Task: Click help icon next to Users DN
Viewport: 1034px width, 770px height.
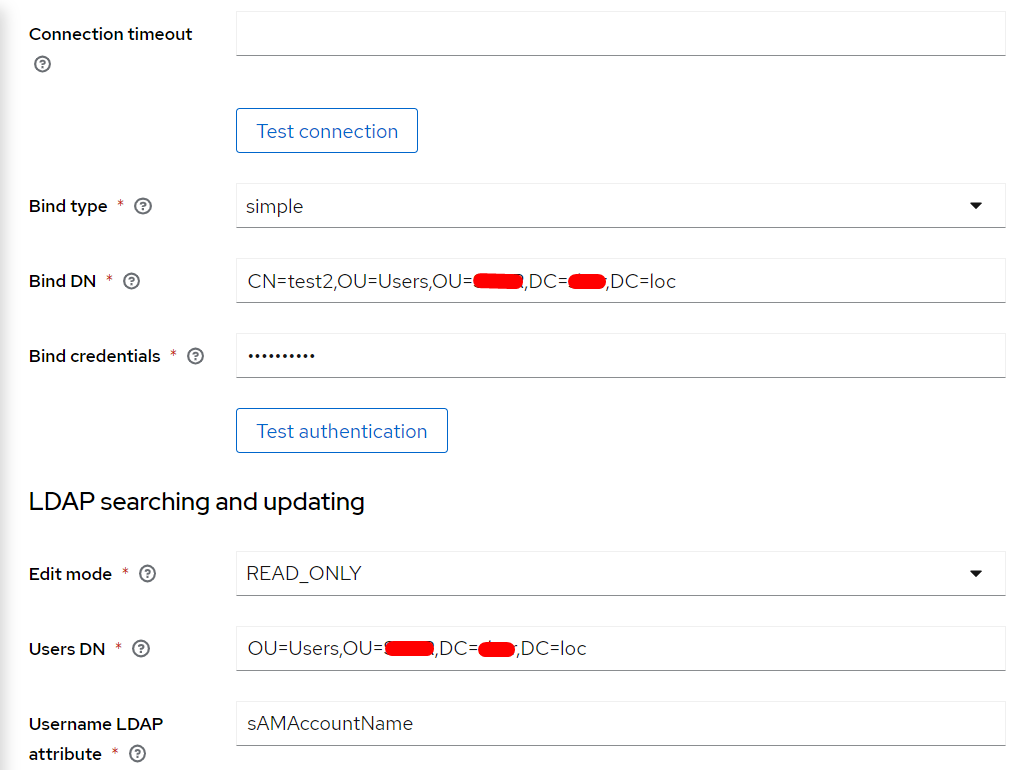Action: coord(141,649)
